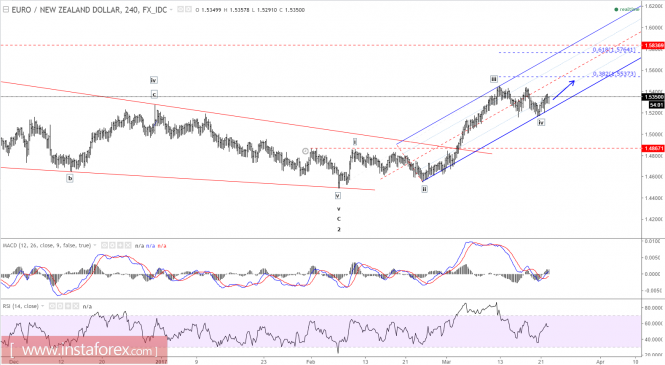
Task: Open MACD format settings icon
Action: pyautogui.click(x=112, y=245)
